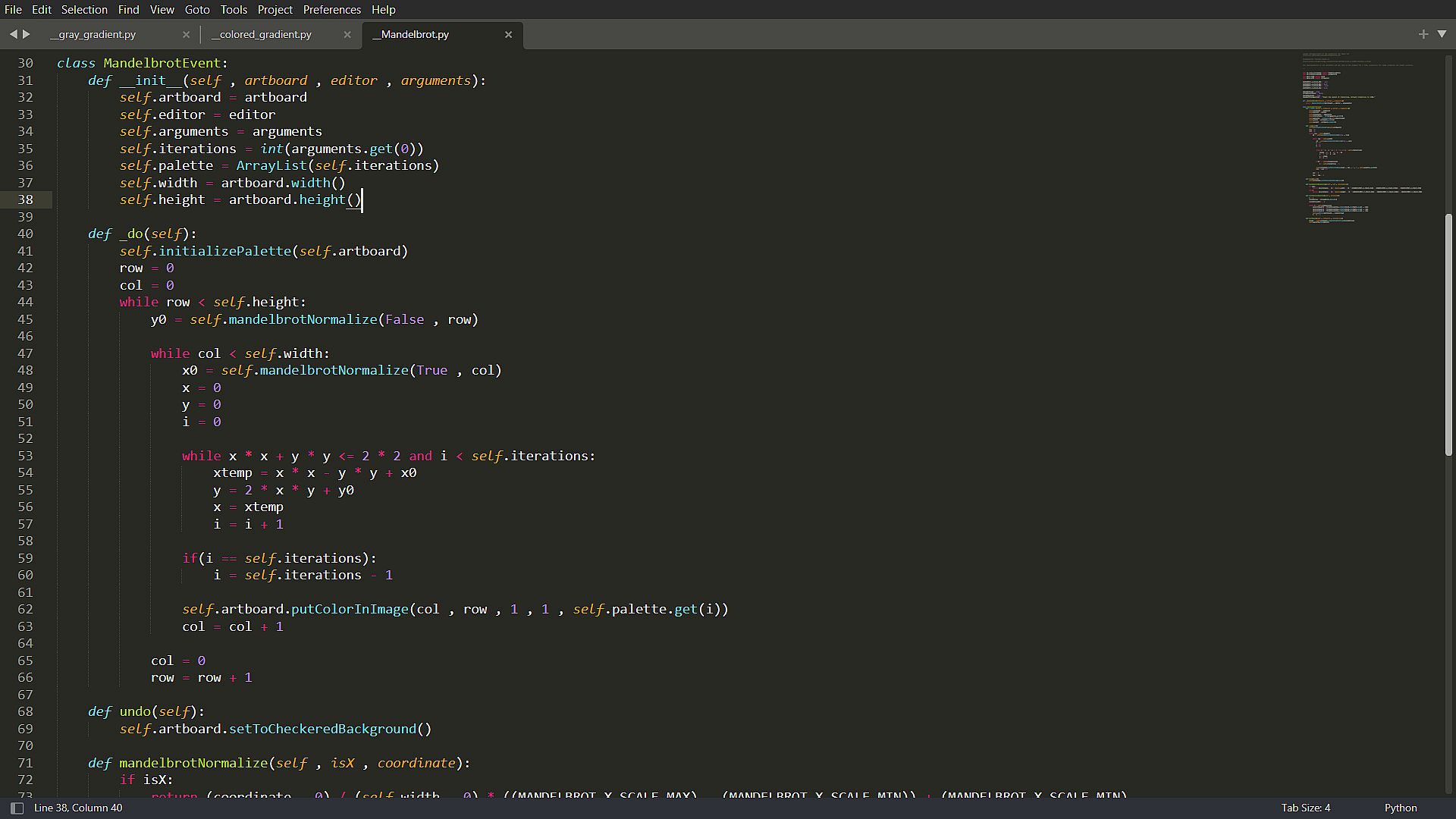The image size is (1456, 819).
Task: Open the Preferences menu
Action: (x=331, y=9)
